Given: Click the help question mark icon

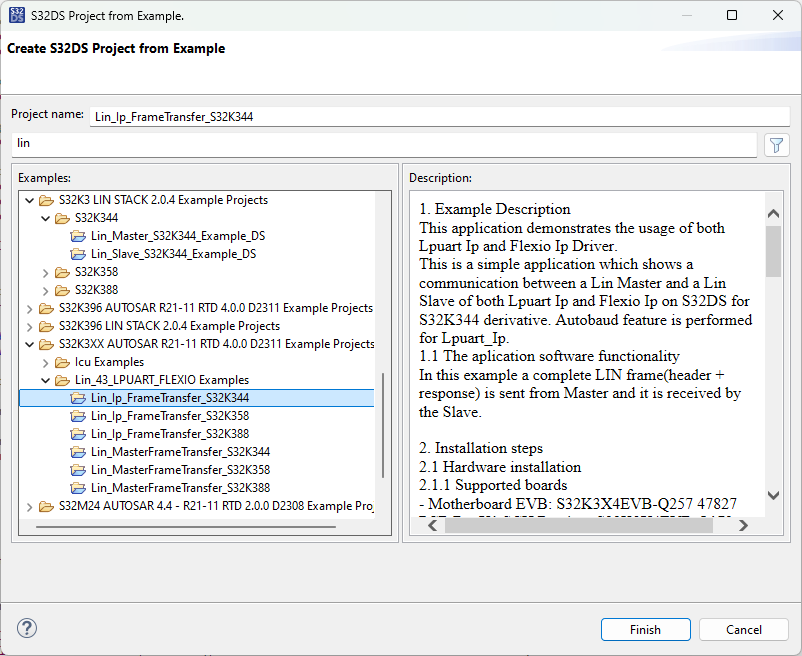Looking at the screenshot, I should (26, 628).
